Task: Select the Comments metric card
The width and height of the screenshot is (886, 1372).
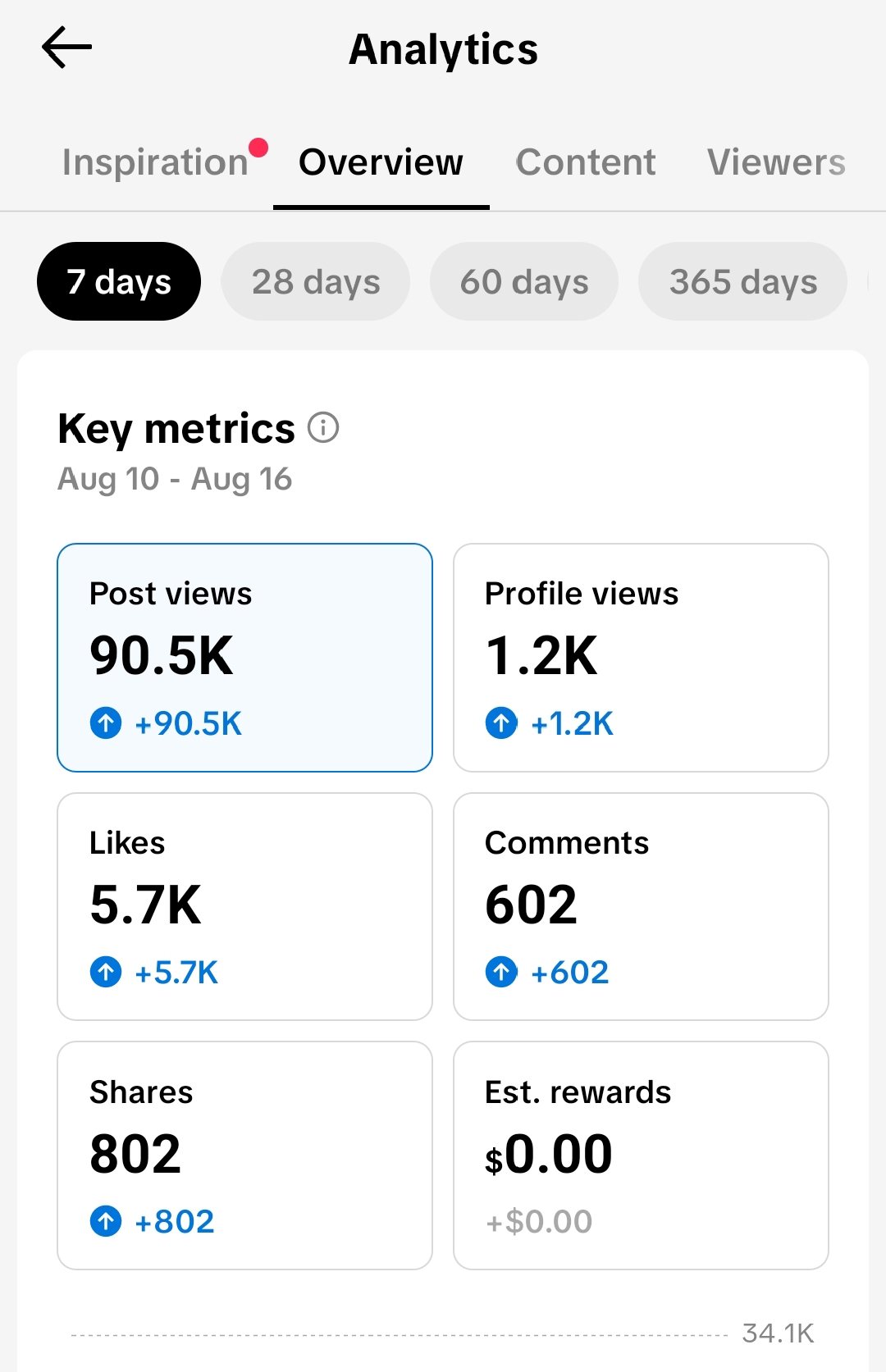Action: click(641, 906)
